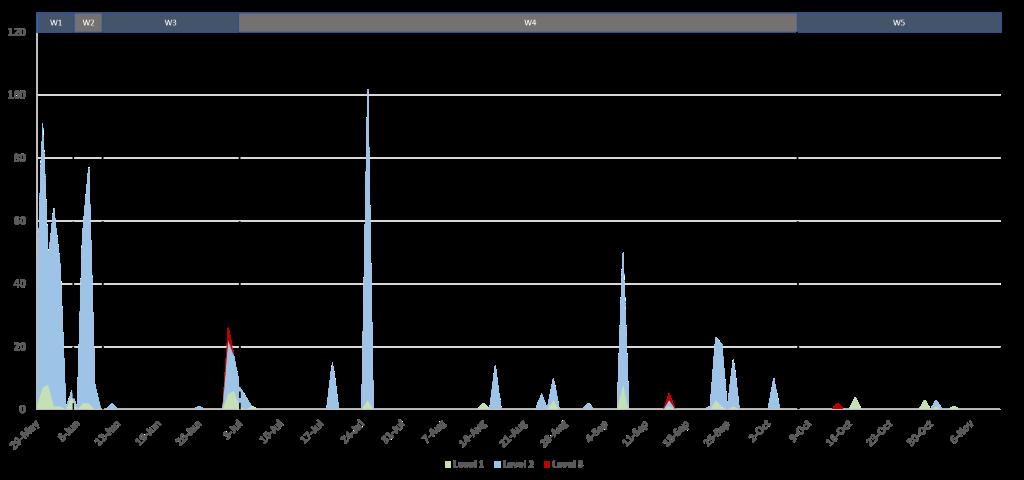Click the Level 2 blue legend swatch
Image resolution: width=1024 pixels, height=480 pixels.
pos(498,464)
